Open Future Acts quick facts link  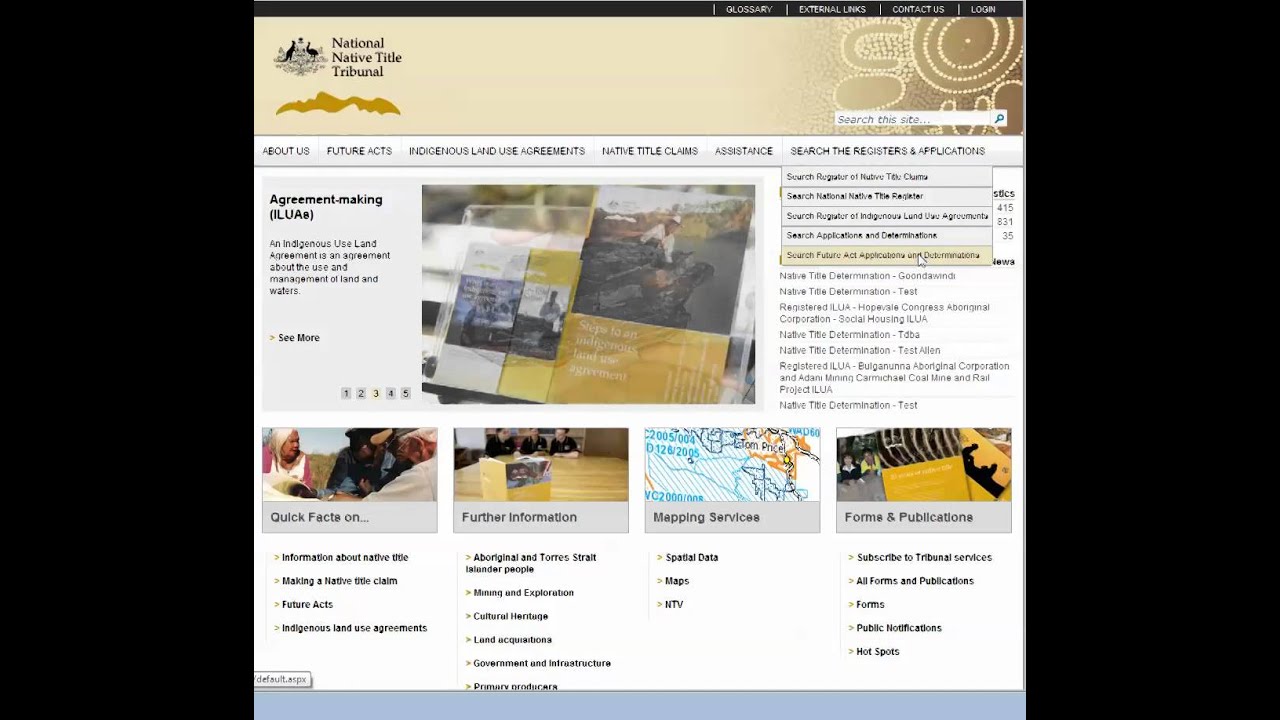click(307, 605)
